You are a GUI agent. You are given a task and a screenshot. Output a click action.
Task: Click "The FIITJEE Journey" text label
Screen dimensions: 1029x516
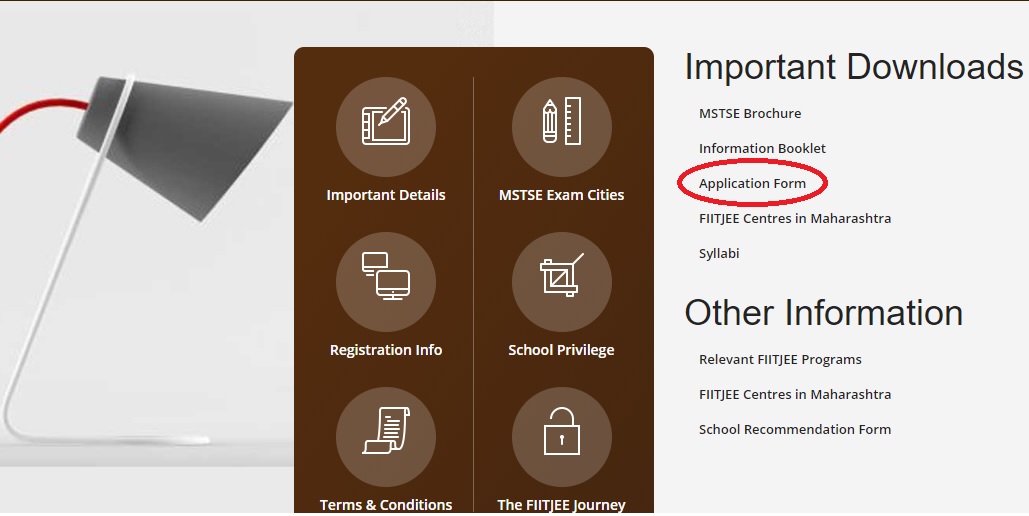pyautogui.click(x=561, y=505)
